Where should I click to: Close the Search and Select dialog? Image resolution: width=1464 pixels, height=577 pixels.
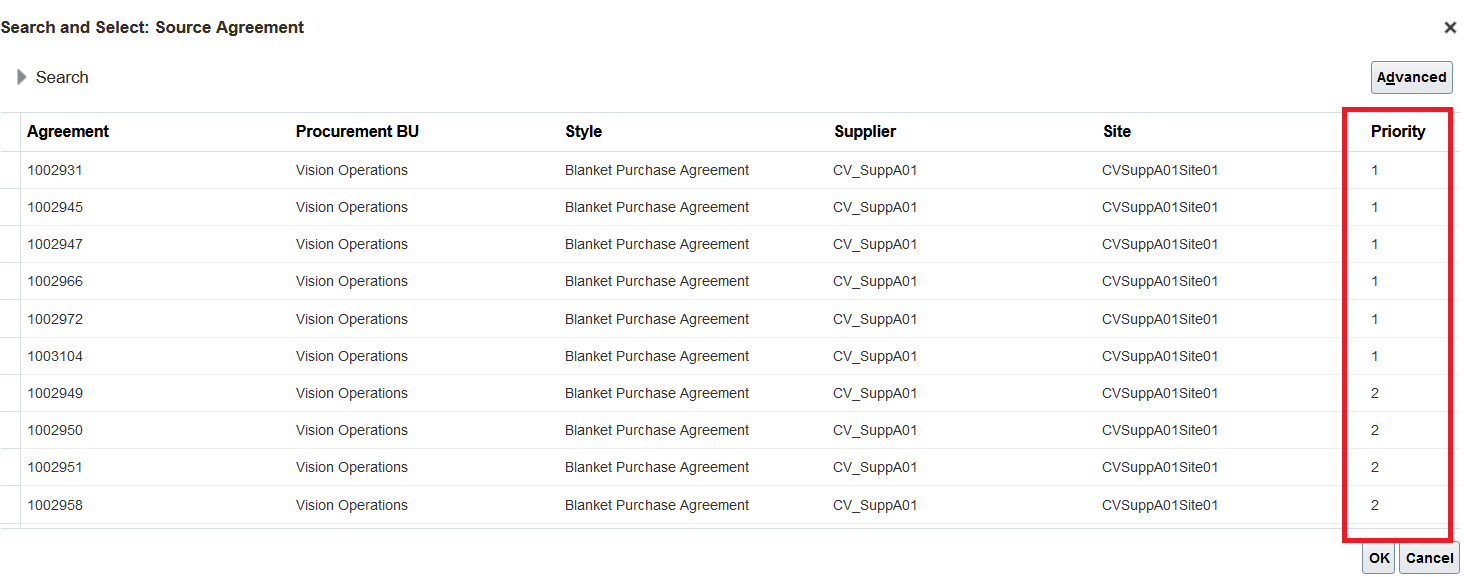pos(1449,28)
